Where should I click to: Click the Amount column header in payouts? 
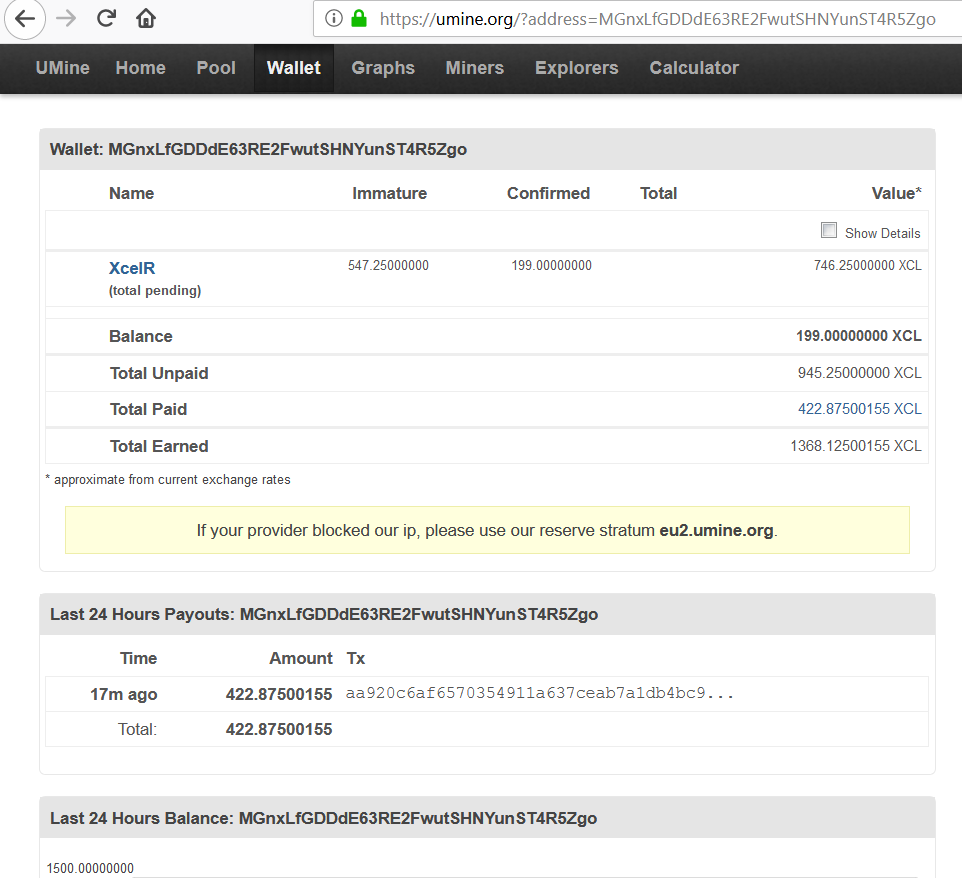[x=301, y=658]
